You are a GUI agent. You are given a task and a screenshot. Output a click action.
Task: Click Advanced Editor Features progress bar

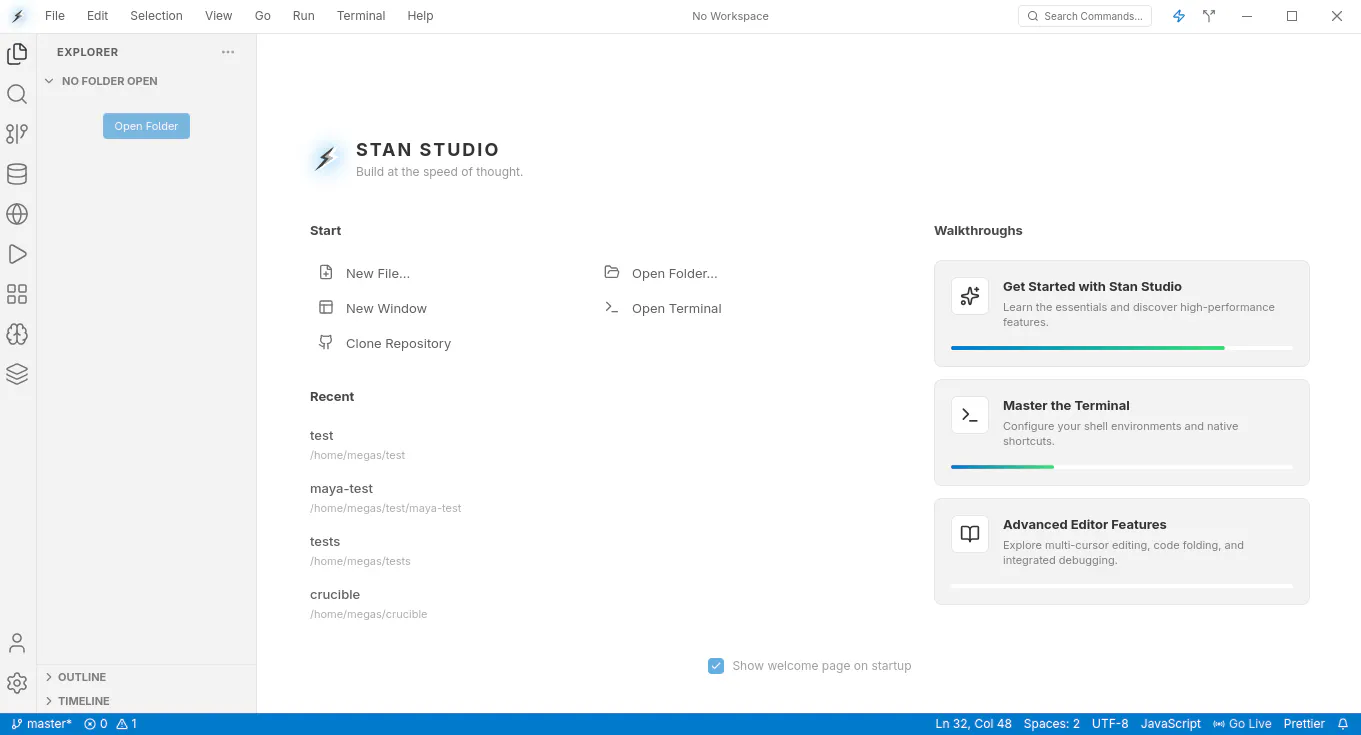tap(1121, 586)
